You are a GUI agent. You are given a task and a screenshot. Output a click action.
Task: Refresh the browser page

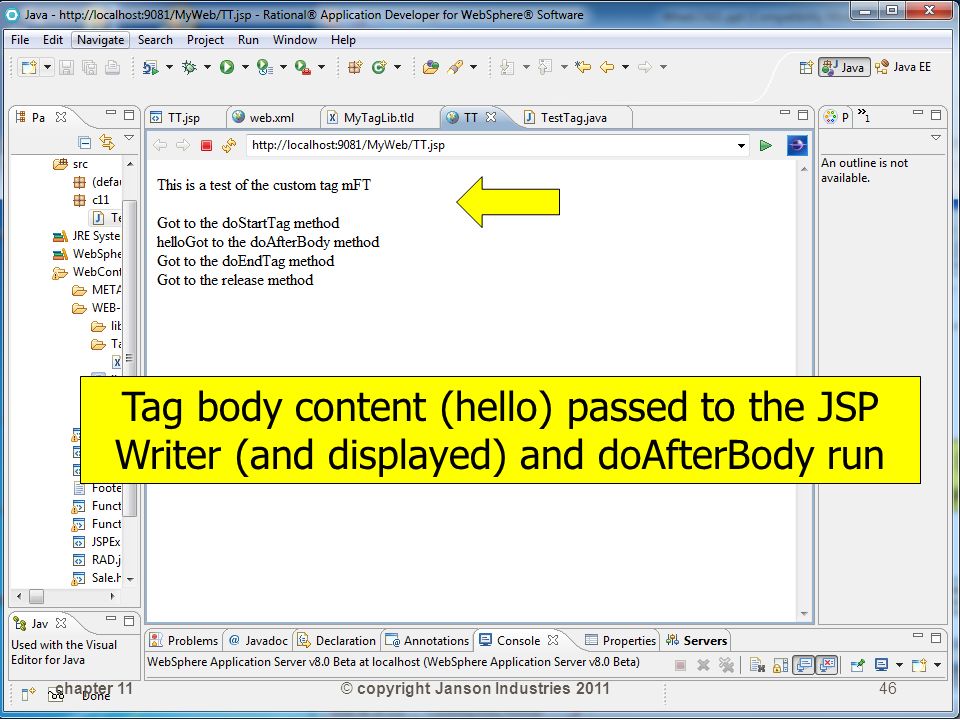229,145
